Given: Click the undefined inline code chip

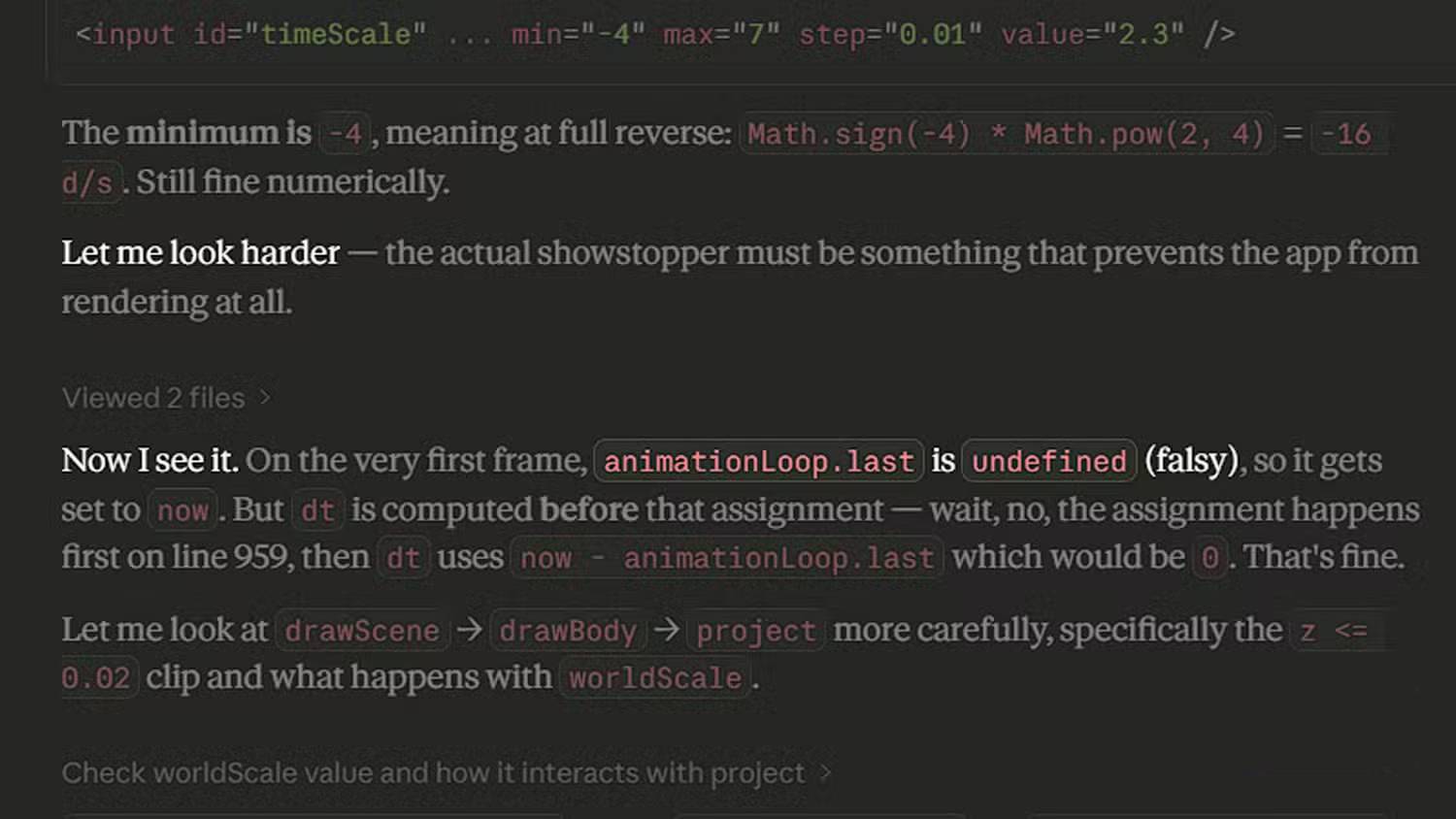Looking at the screenshot, I should tap(1048, 461).
